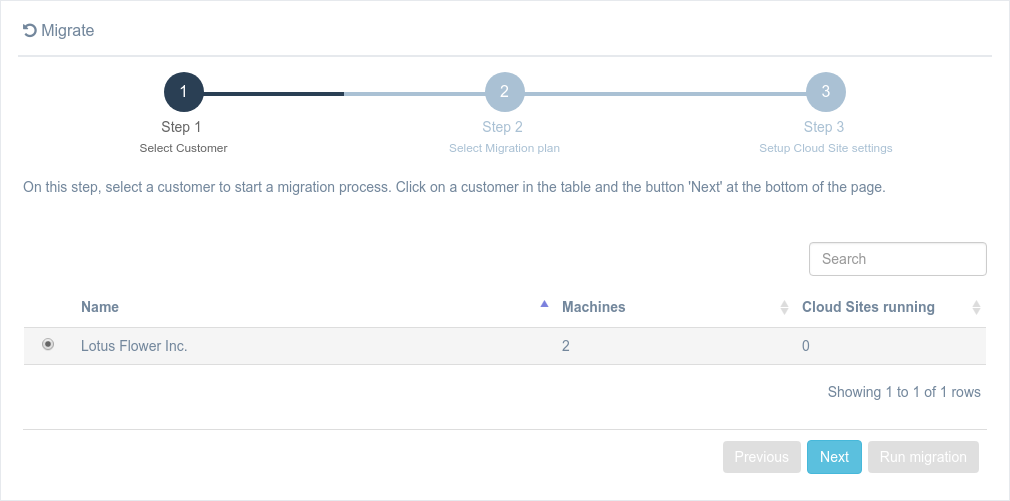This screenshot has width=1010, height=501.
Task: Click the step 1 circle icon
Action: 184,93
